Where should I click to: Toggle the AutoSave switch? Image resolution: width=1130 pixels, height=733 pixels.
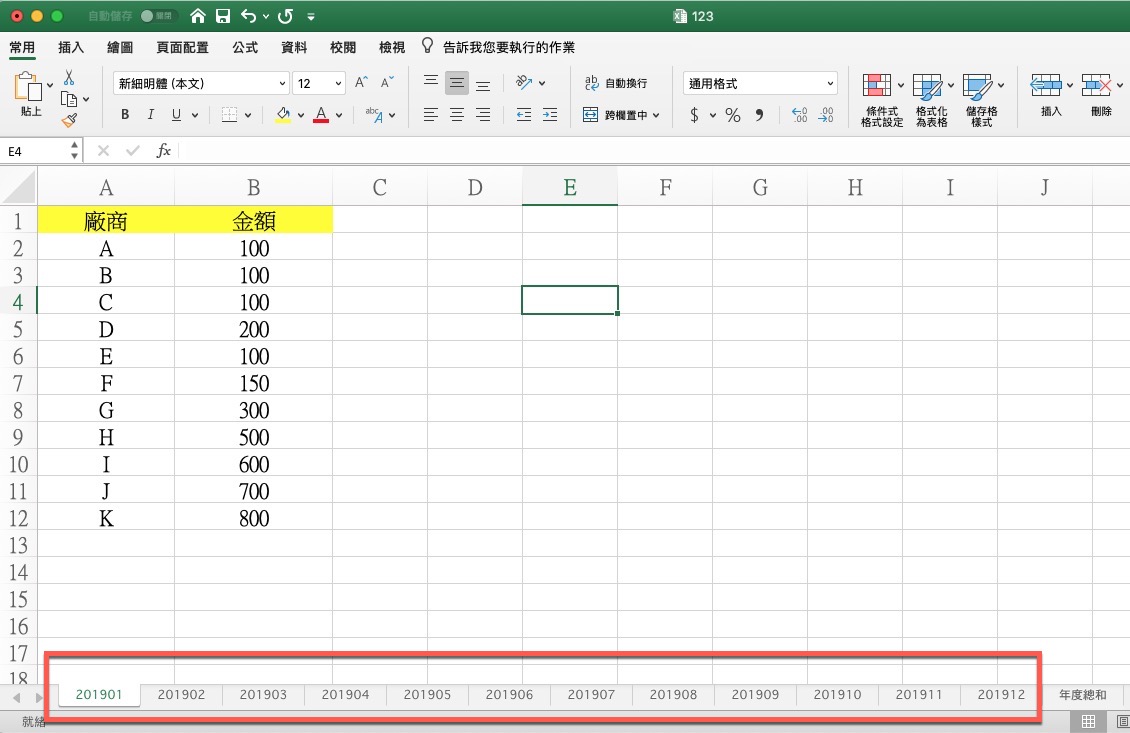tap(158, 16)
